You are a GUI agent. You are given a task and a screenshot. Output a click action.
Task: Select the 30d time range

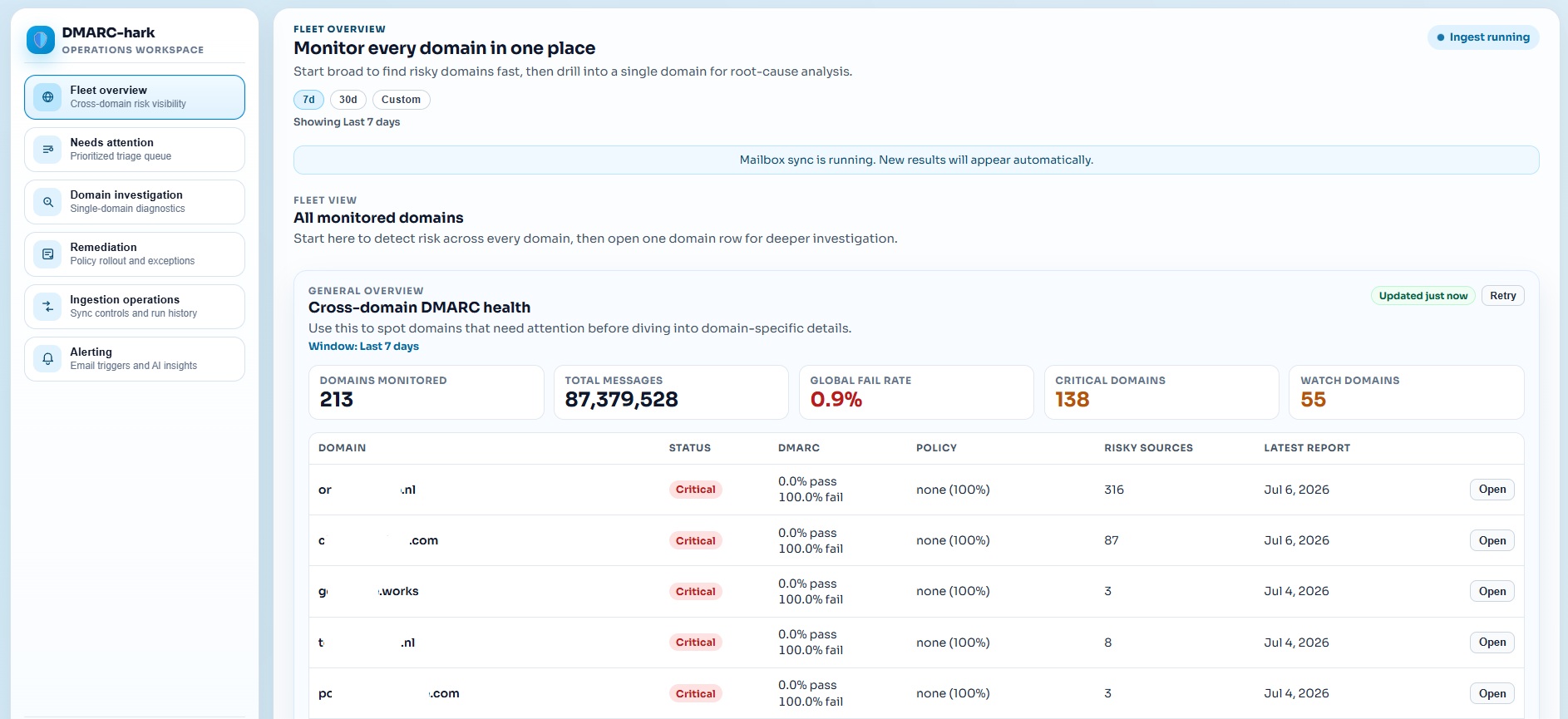point(348,100)
